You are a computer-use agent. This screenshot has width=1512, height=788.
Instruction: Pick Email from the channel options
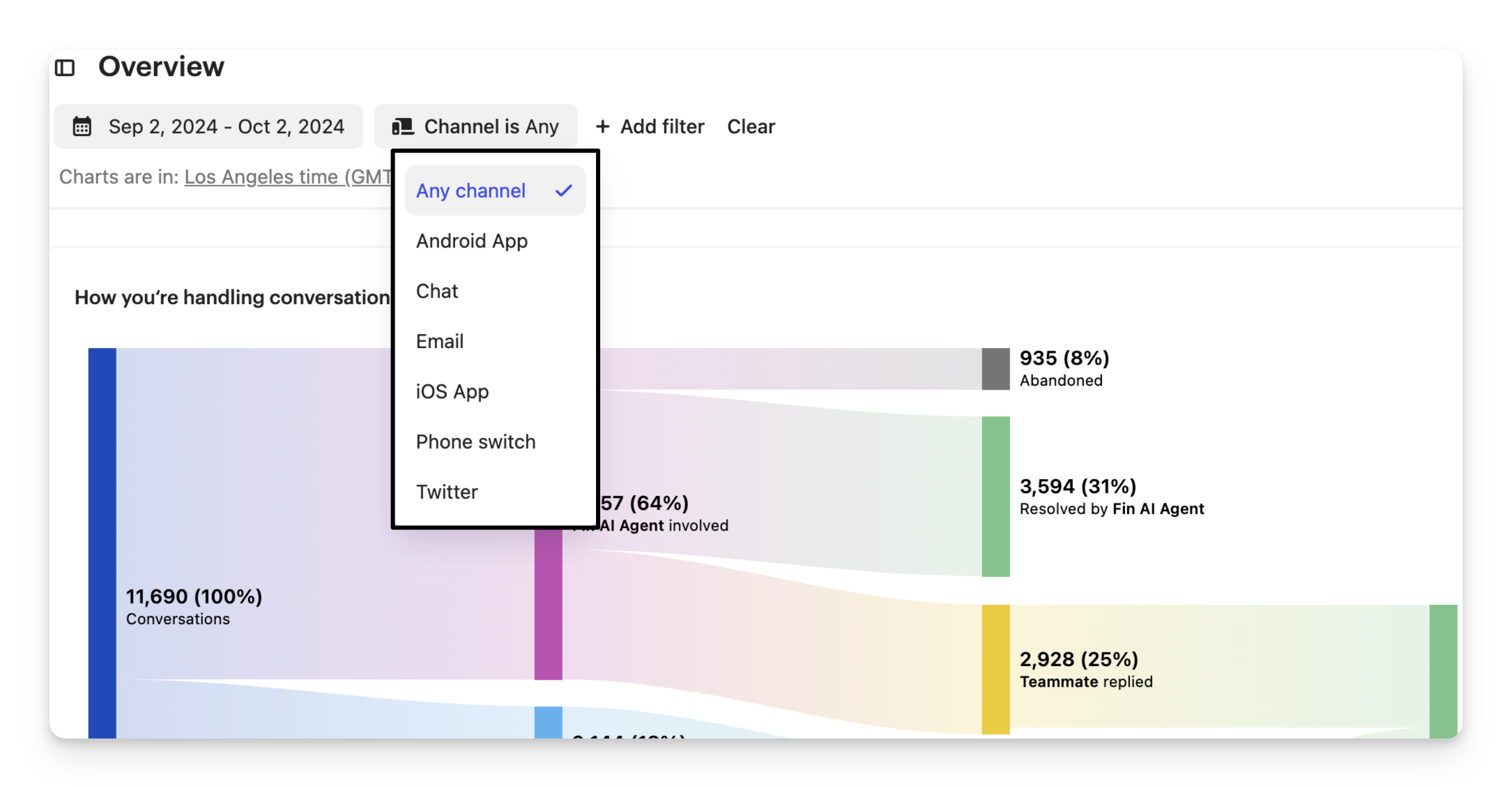point(440,341)
